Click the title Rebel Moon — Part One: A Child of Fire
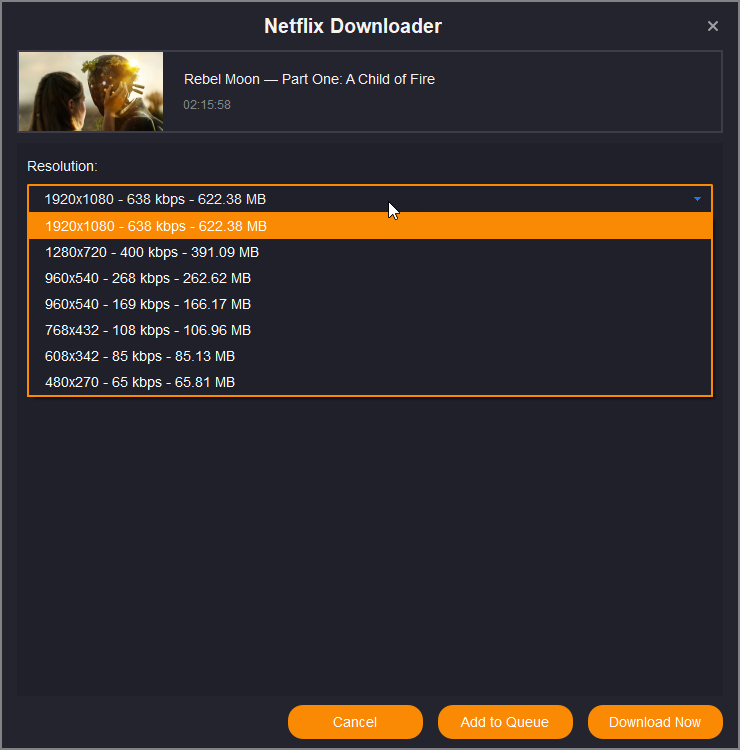 [309, 79]
